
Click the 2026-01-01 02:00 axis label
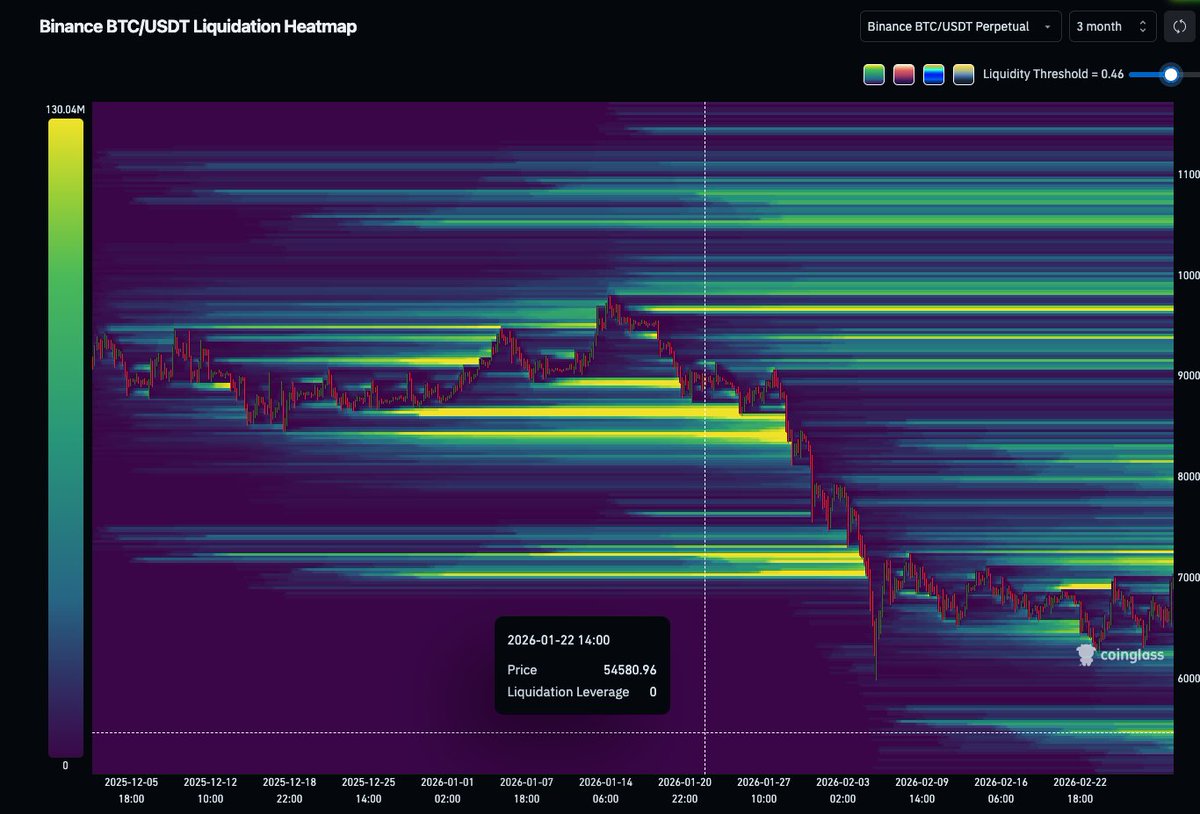(x=448, y=791)
